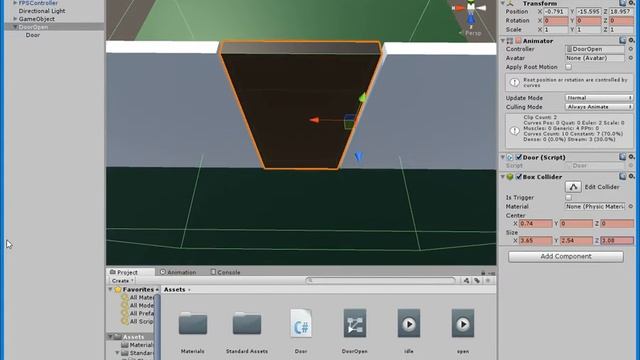Disable the Door (Script) component checkbox
640x360 pixels.
point(519,157)
